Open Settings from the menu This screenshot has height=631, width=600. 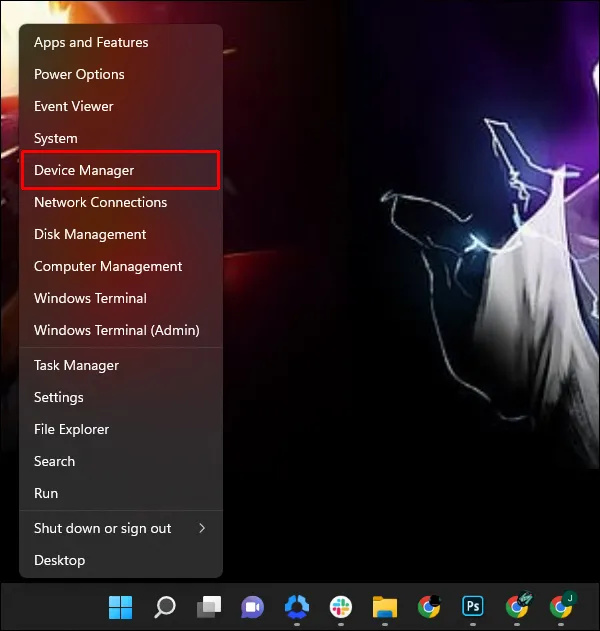tap(121, 398)
